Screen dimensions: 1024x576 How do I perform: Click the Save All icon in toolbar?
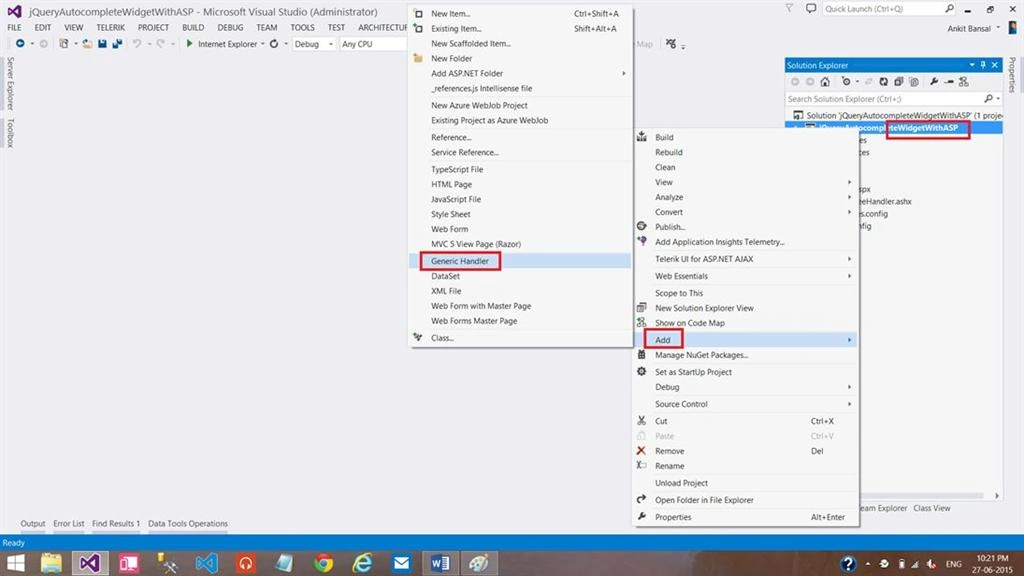coord(117,44)
